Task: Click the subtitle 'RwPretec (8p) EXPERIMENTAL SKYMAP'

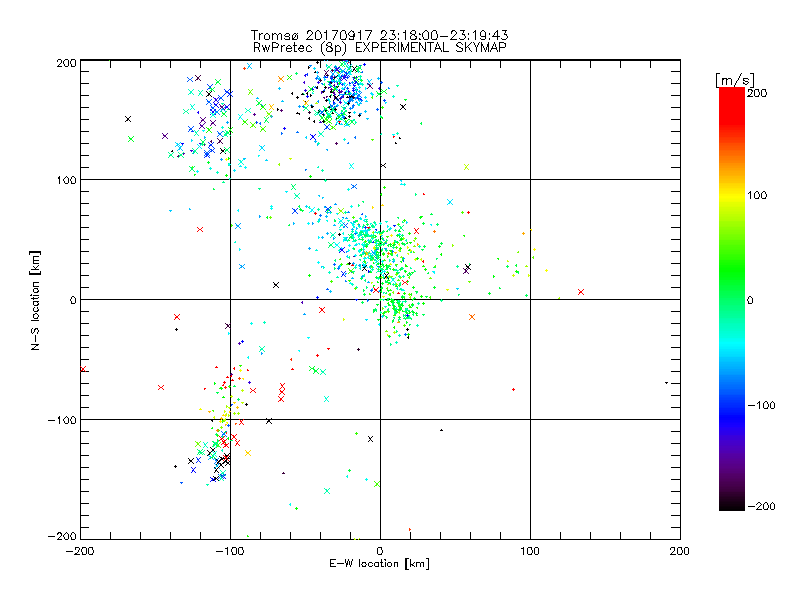Action: click(x=380, y=48)
